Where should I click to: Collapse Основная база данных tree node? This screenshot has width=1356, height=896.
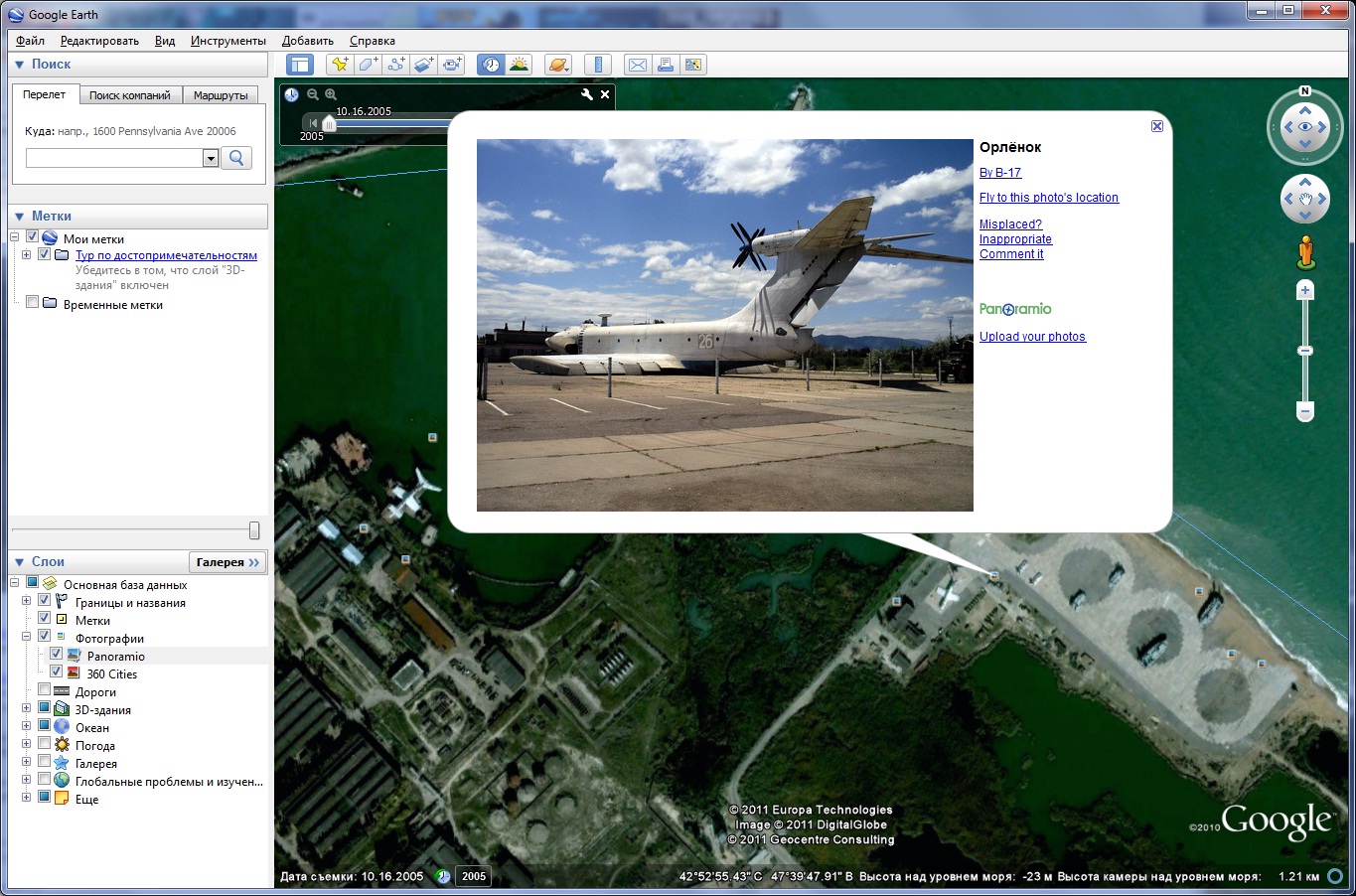point(15,583)
